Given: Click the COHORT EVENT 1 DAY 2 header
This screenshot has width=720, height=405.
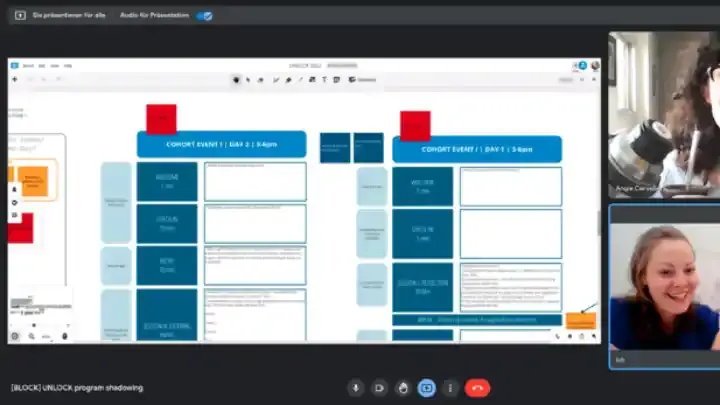Looking at the screenshot, I should pyautogui.click(x=221, y=144).
